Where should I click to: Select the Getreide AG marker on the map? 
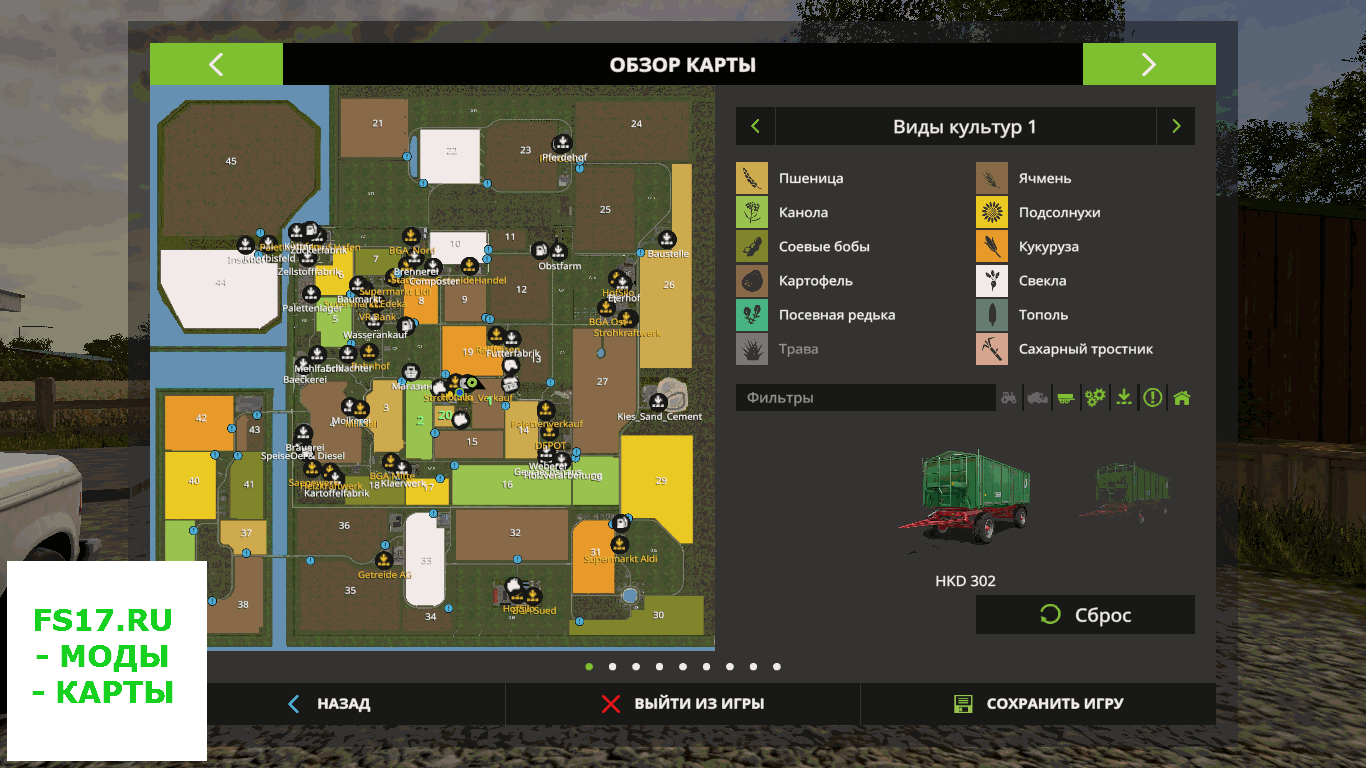coord(384,561)
